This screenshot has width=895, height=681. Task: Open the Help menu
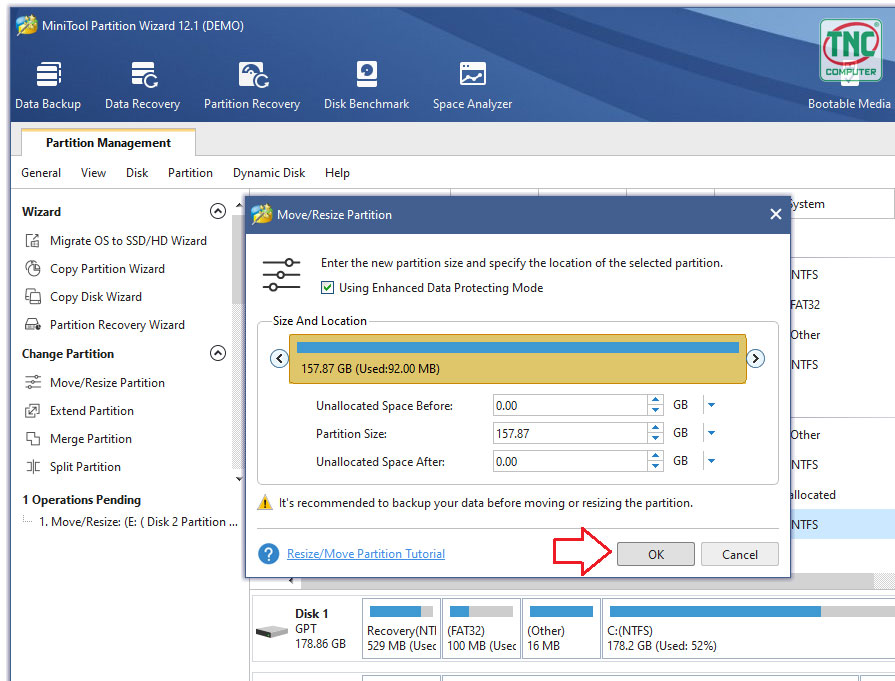(x=337, y=173)
